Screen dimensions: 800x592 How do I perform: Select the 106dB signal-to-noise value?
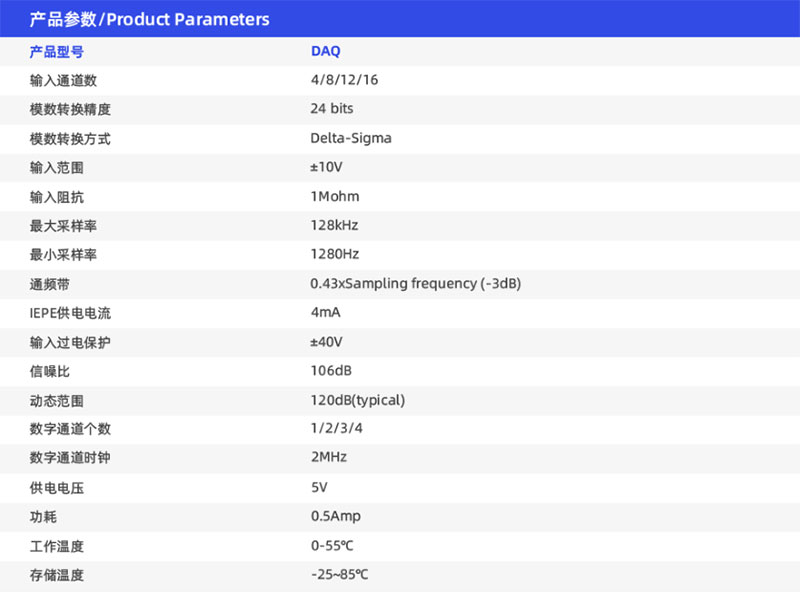coord(331,371)
